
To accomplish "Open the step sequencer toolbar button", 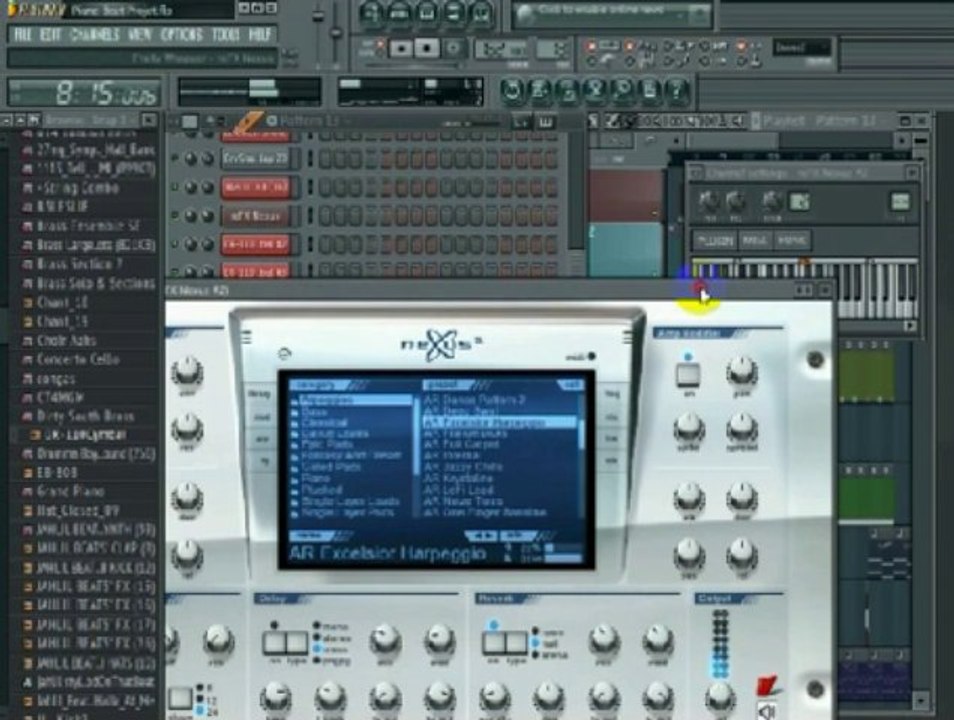I will [399, 12].
